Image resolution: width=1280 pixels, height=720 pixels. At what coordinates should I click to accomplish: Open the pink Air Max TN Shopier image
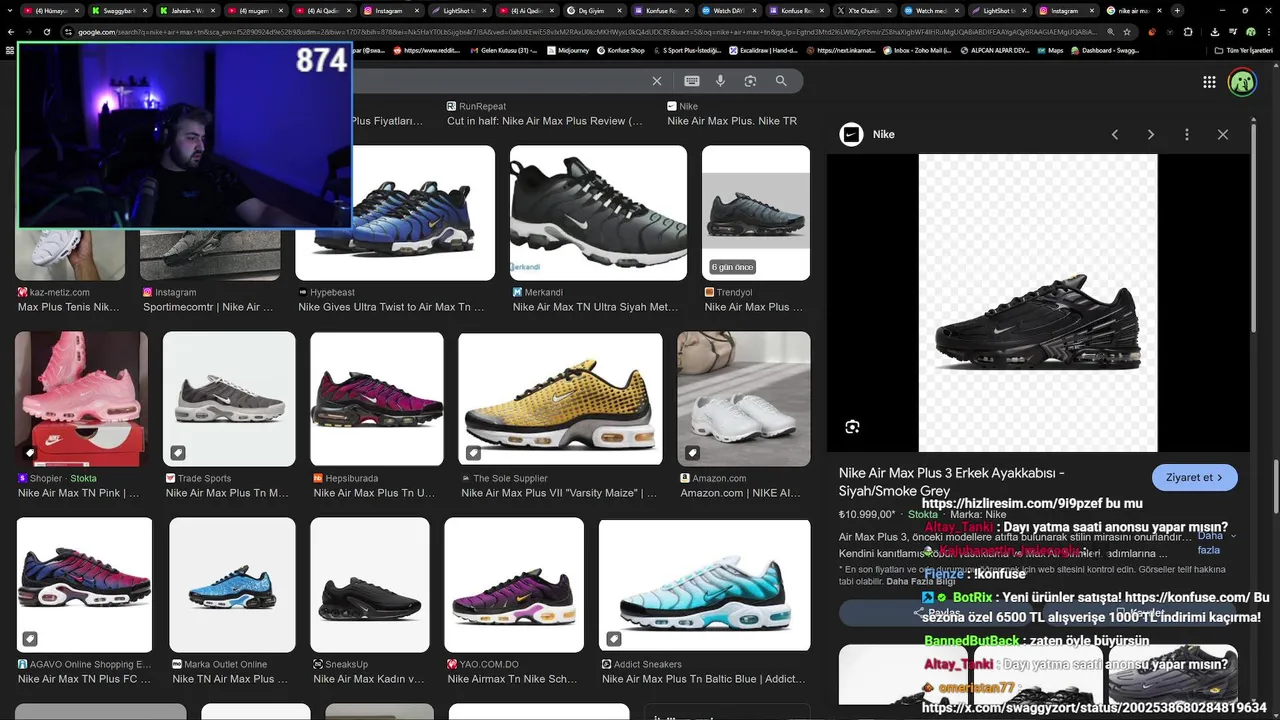tap(81, 399)
